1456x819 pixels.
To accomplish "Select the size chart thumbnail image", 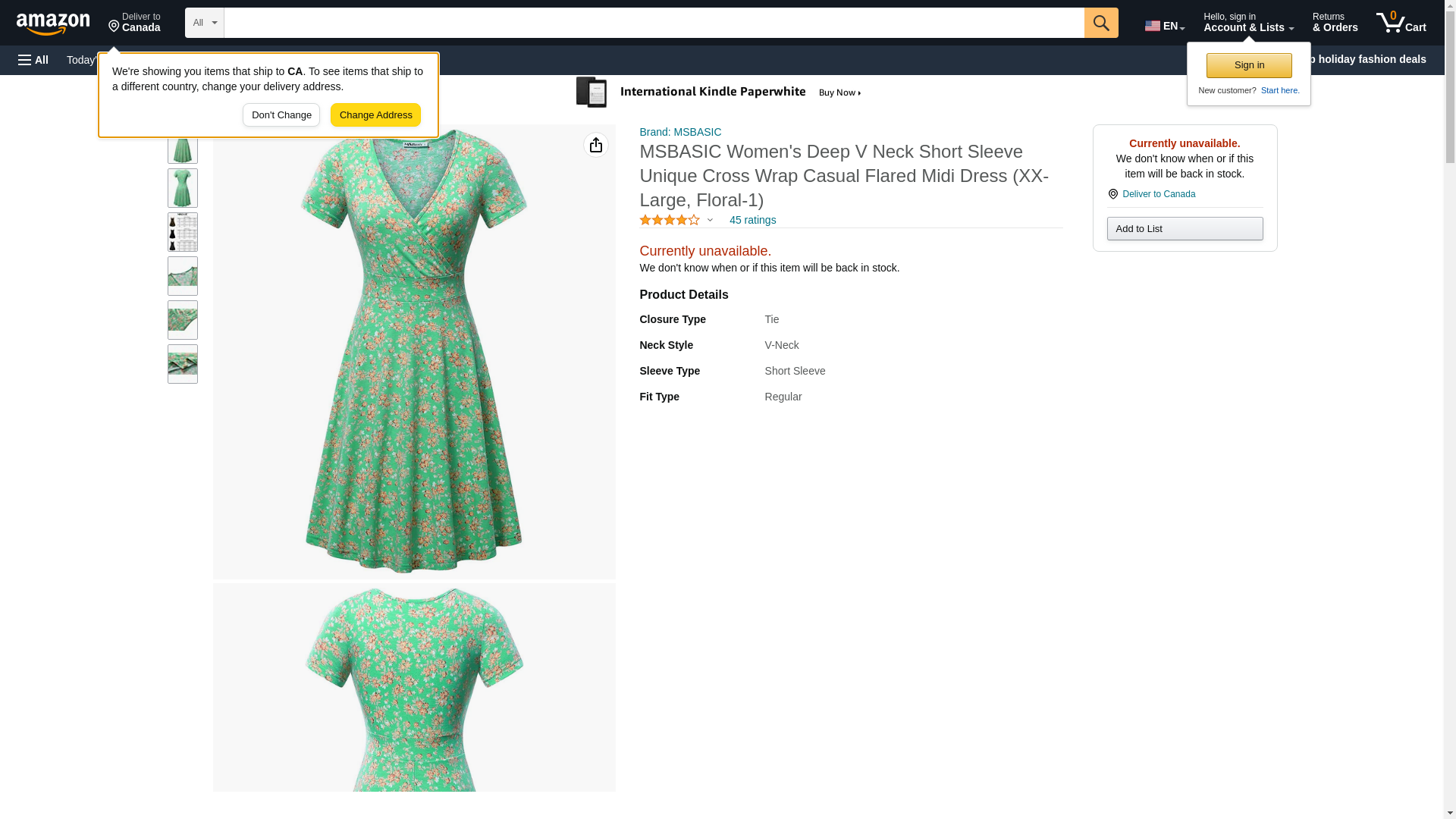I will tap(182, 232).
